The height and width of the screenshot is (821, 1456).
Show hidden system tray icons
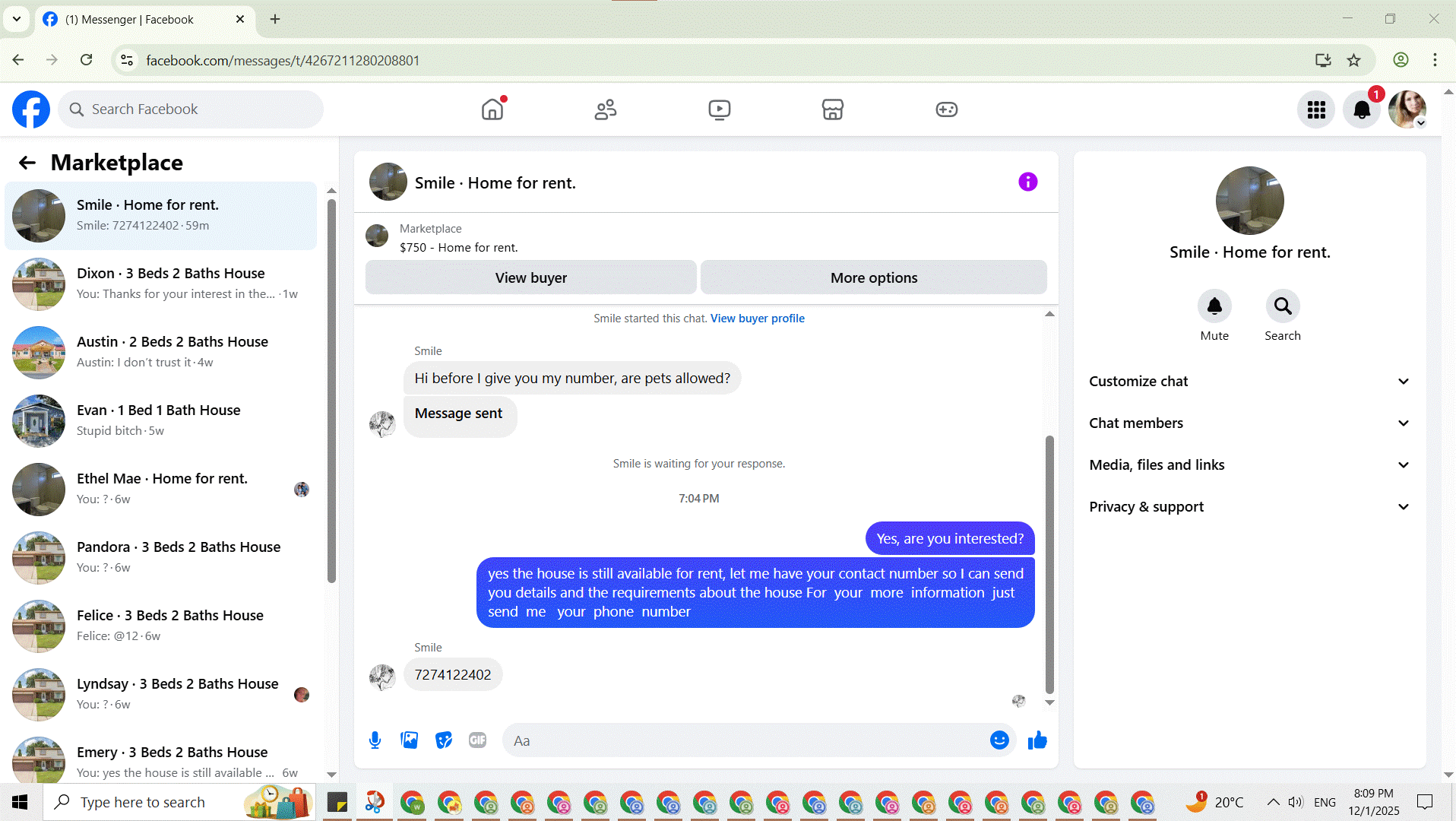click(x=1273, y=803)
